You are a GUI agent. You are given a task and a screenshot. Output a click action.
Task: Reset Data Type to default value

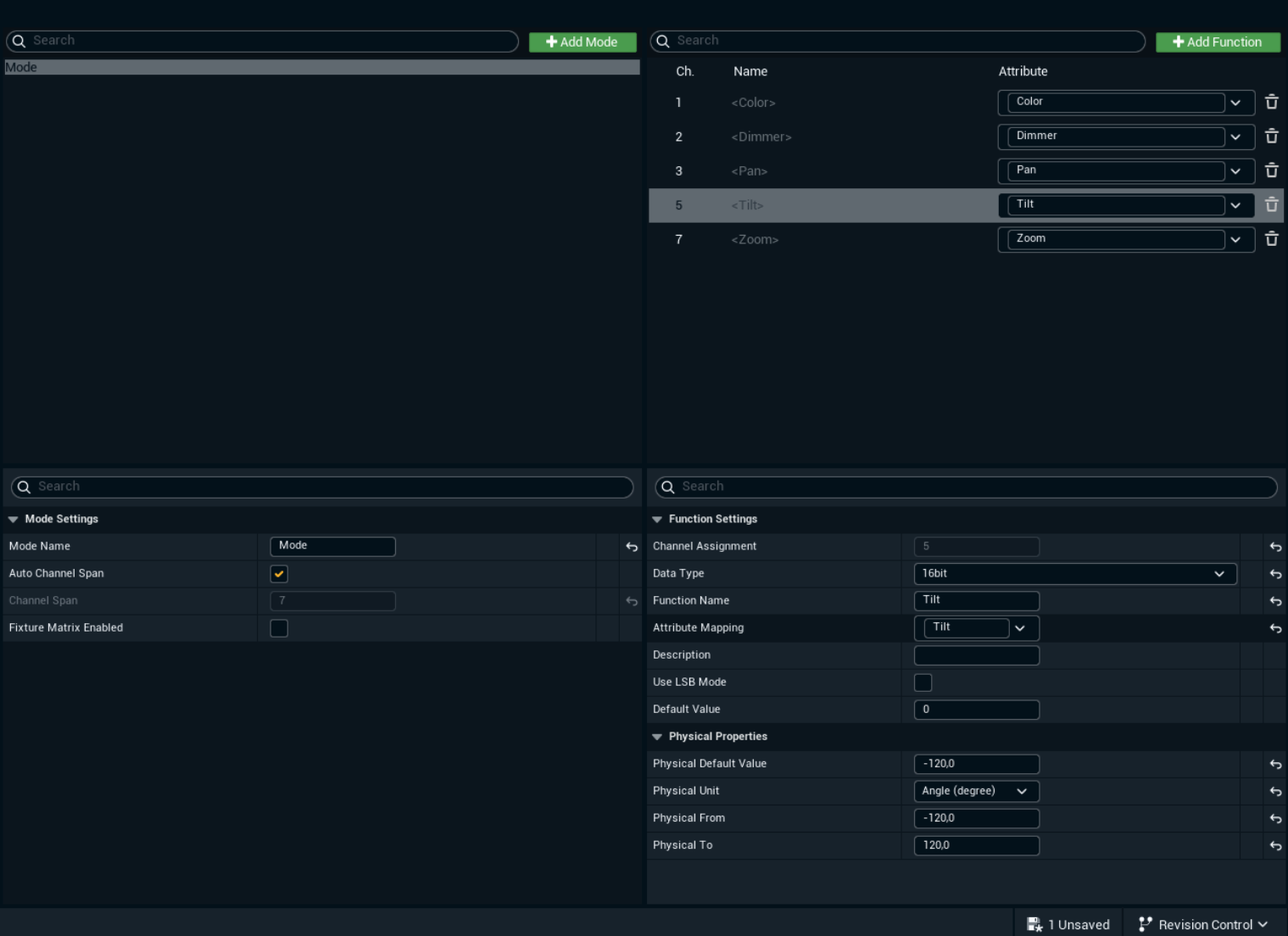click(1274, 574)
